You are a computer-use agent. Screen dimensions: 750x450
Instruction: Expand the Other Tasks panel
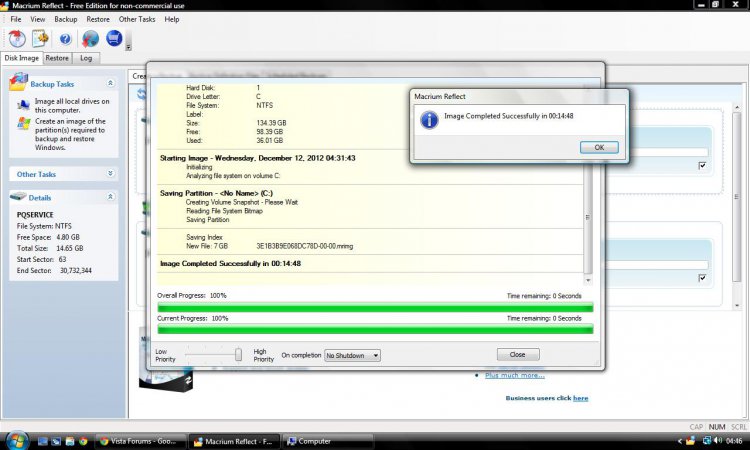(x=110, y=174)
